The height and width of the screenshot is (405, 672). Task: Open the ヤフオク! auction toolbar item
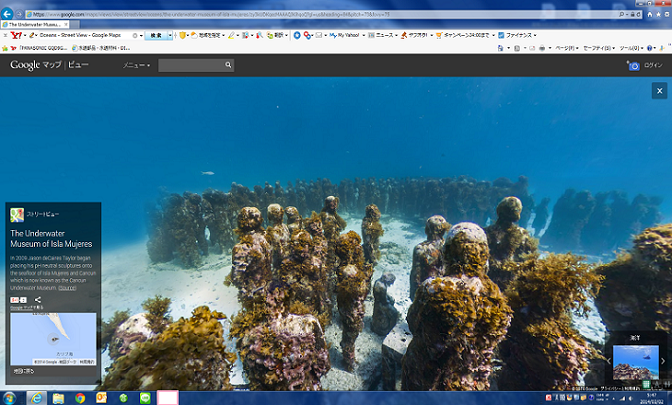pyautogui.click(x=414, y=35)
